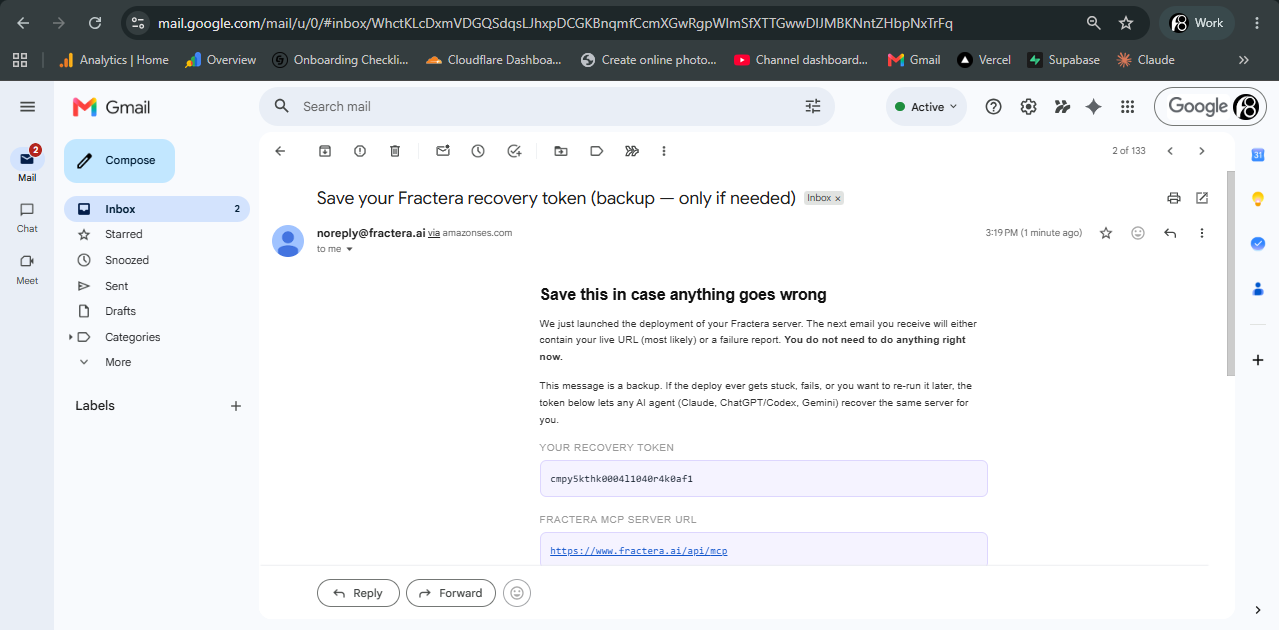Screen dimensions: 1279x630
Task: Open Gmail main menu hamburger
Action: coord(27,107)
